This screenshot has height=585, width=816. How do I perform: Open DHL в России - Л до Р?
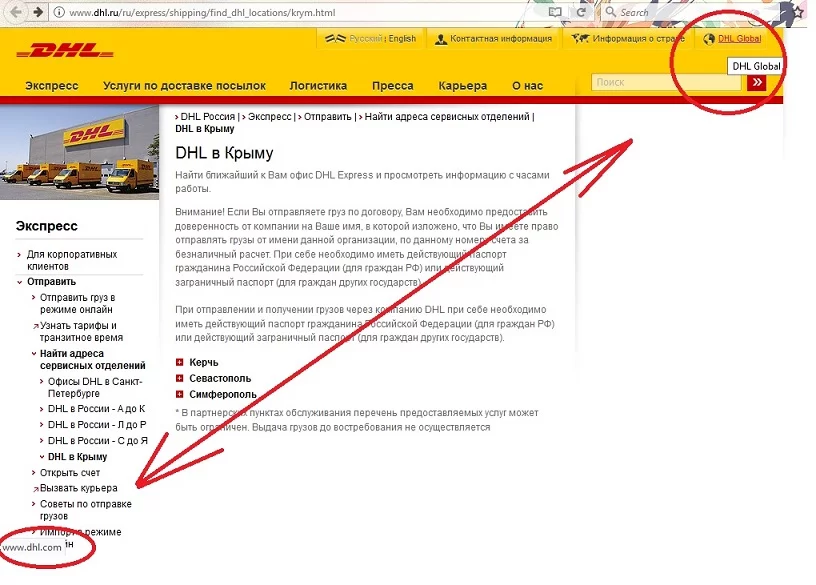tap(97, 425)
